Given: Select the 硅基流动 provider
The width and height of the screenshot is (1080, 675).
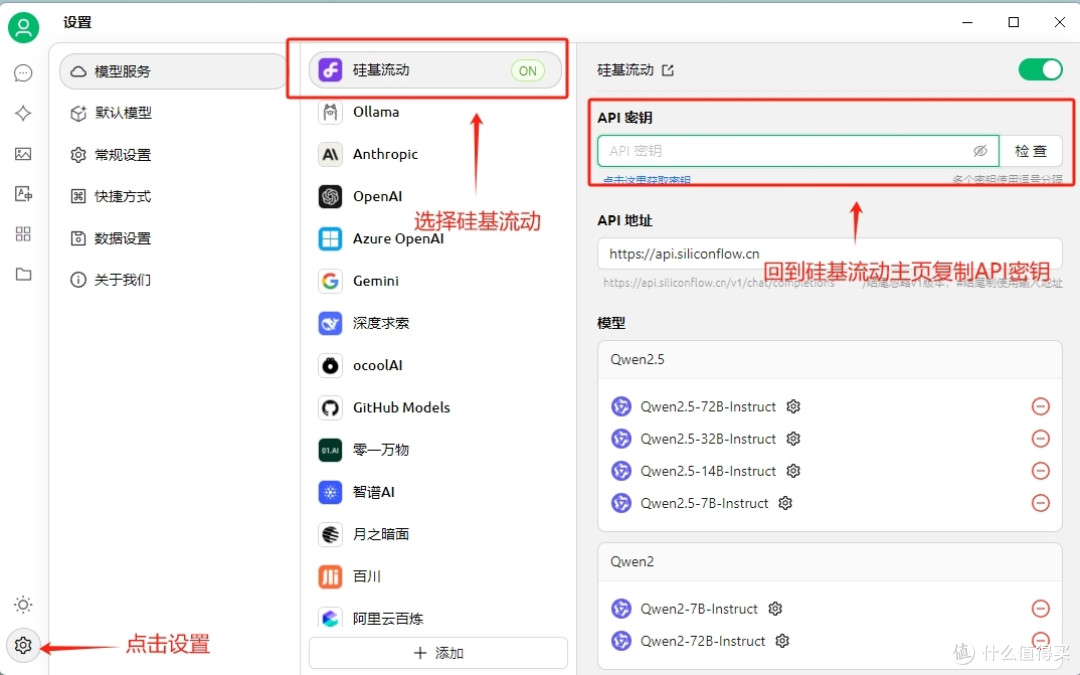Looking at the screenshot, I should [x=435, y=70].
